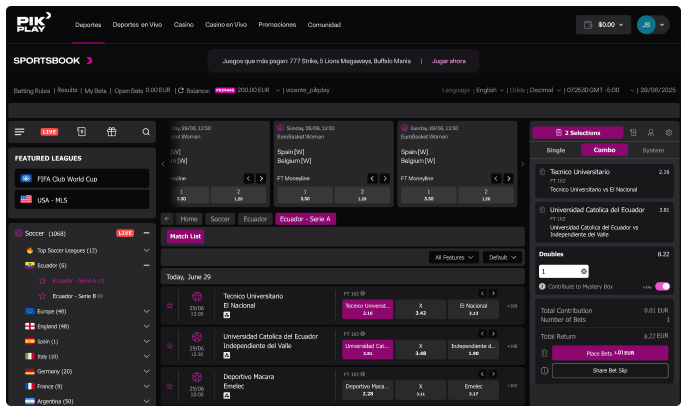This screenshot has width=687, height=412.
Task: Expand England leagues in sidebar
Action: [x=146, y=326]
